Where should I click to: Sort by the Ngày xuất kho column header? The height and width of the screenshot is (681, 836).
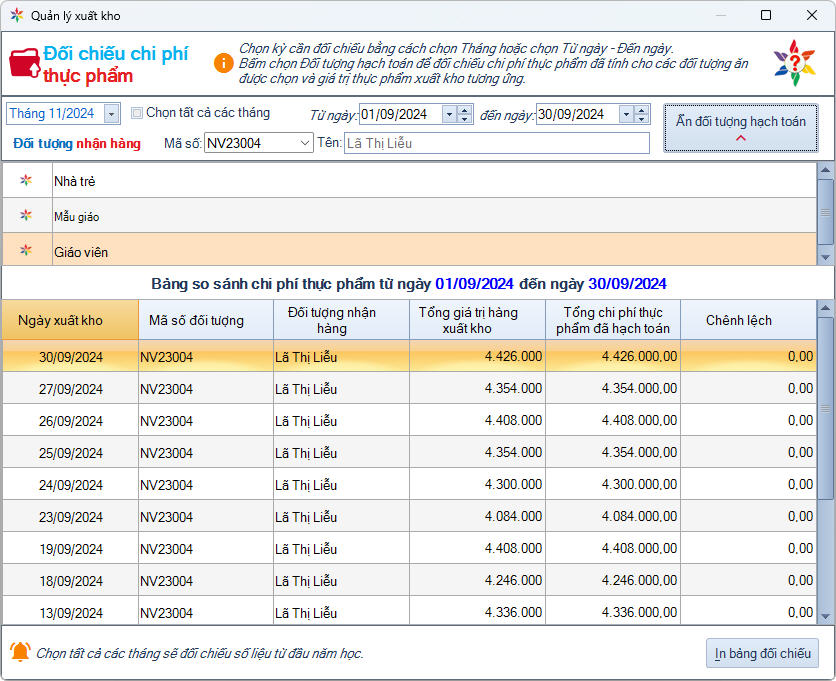pos(71,320)
